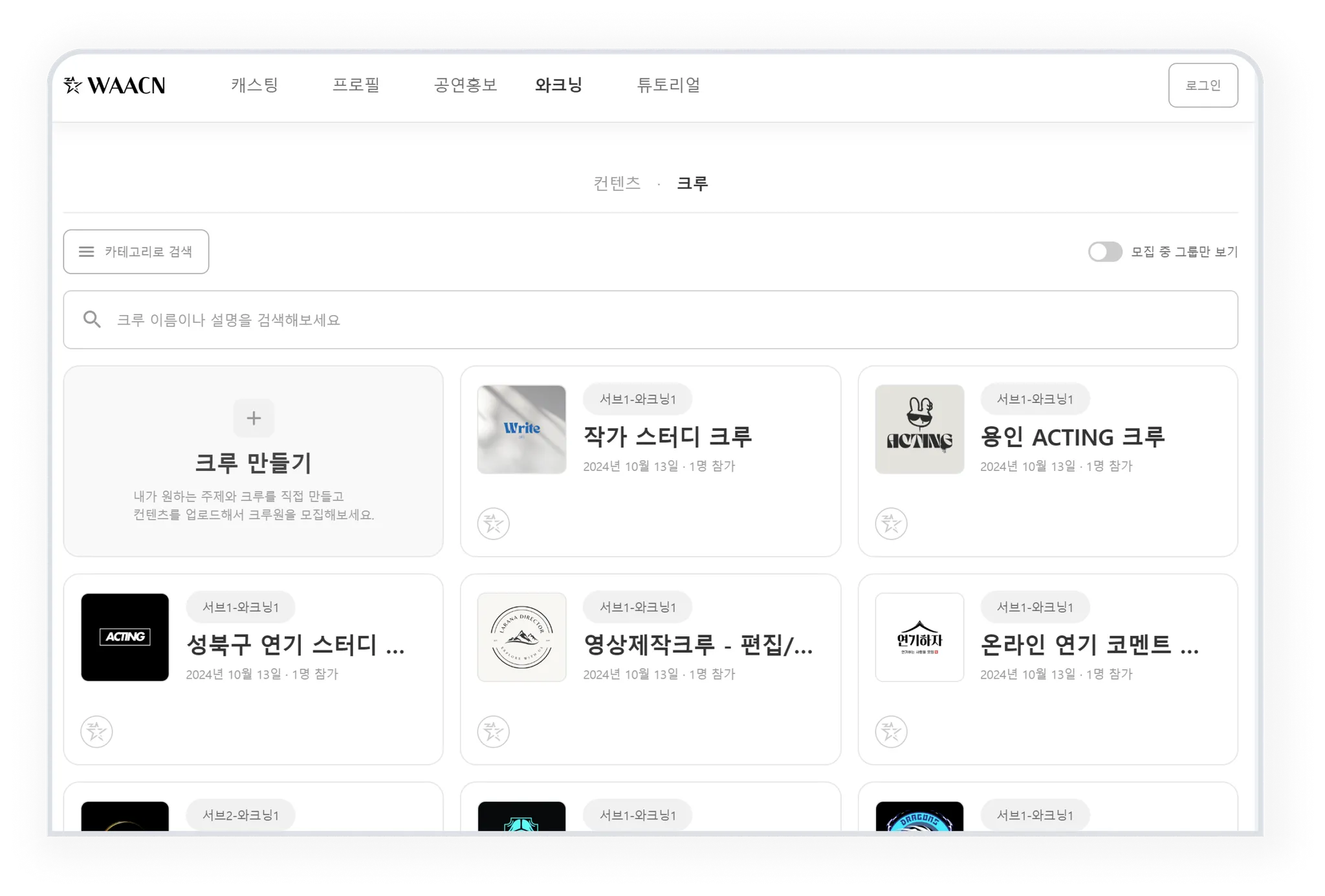The height and width of the screenshot is (896, 1325).
Task: Open the 튜토리얼 menu item
Action: [x=668, y=85]
